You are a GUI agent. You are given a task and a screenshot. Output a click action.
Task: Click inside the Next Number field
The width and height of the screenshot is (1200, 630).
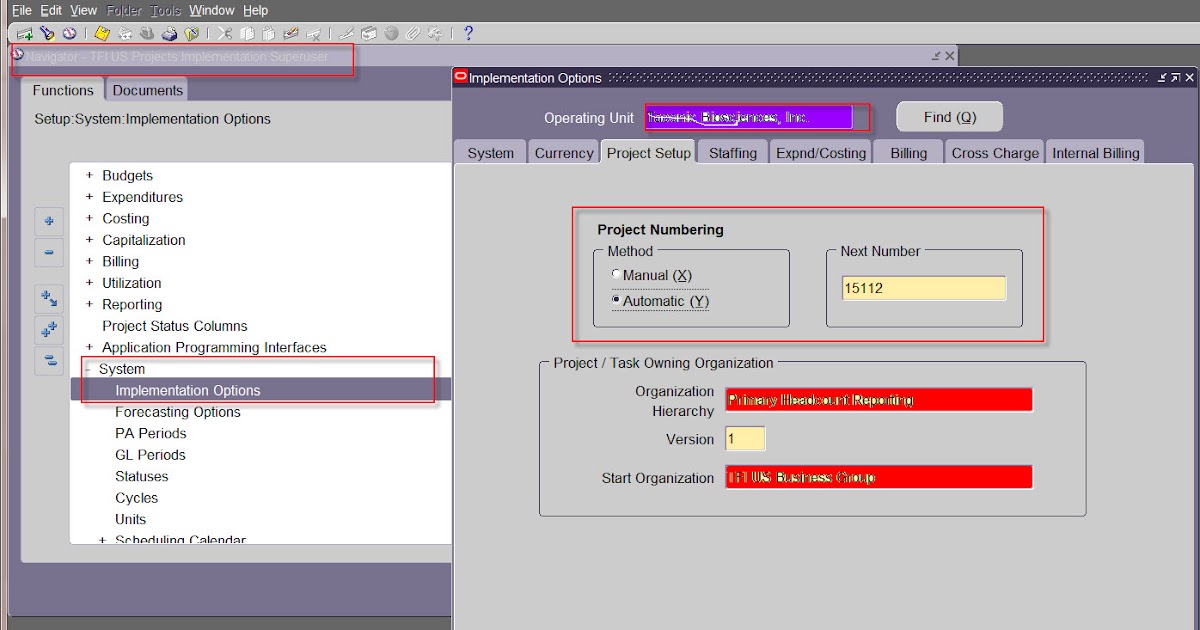coord(922,287)
